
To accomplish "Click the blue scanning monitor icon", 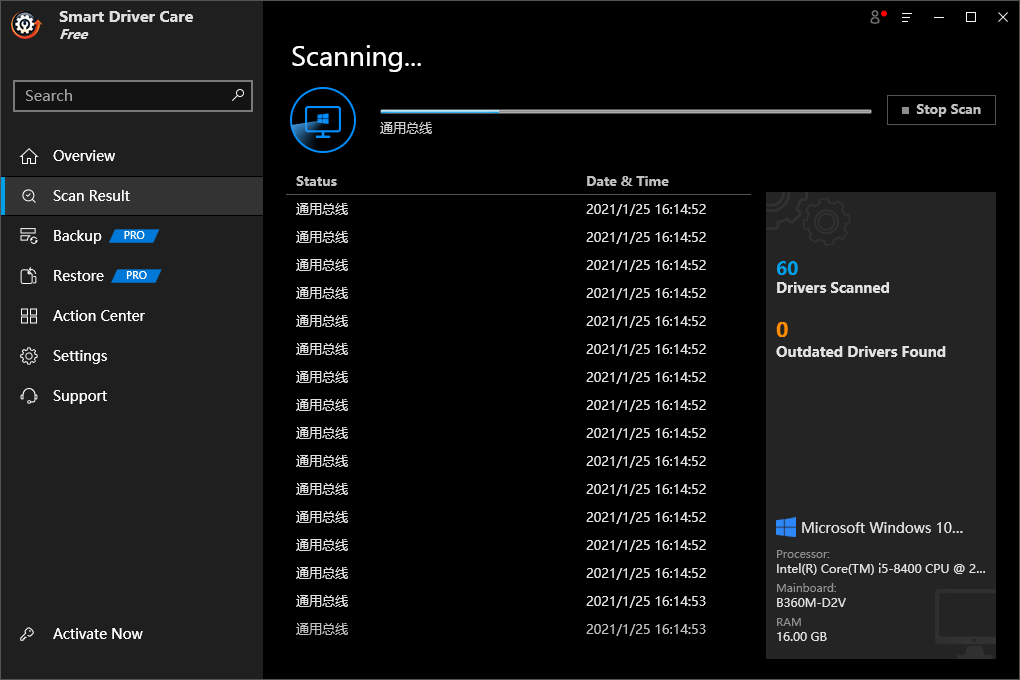I will pos(322,120).
